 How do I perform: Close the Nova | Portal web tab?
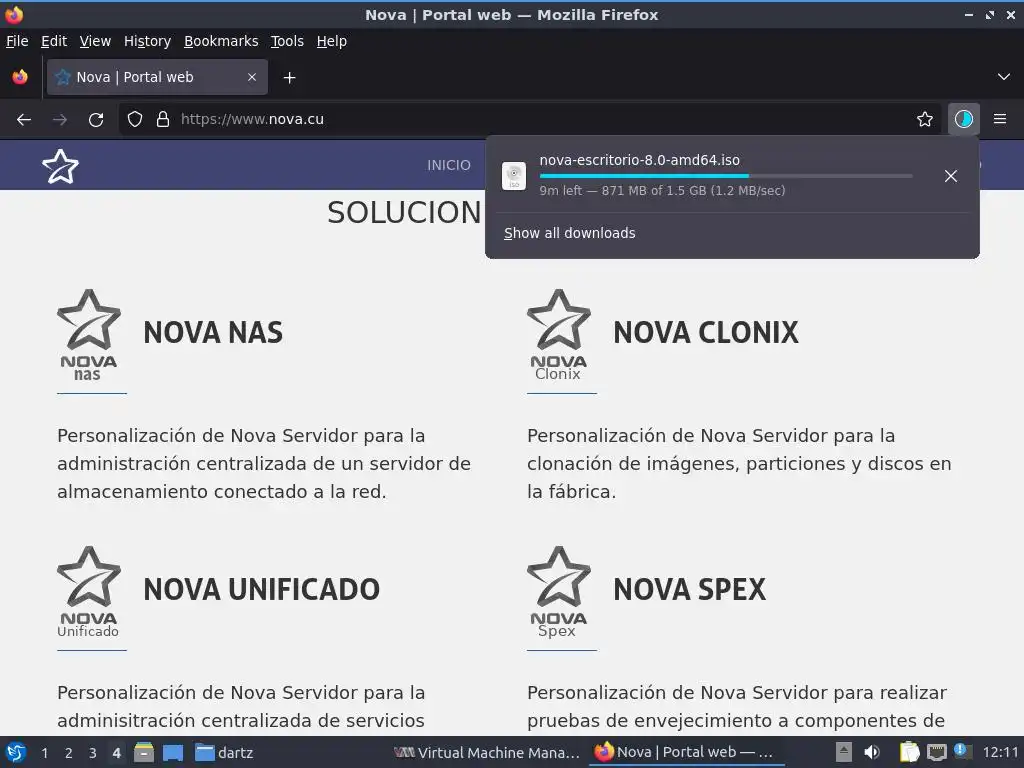tap(252, 77)
